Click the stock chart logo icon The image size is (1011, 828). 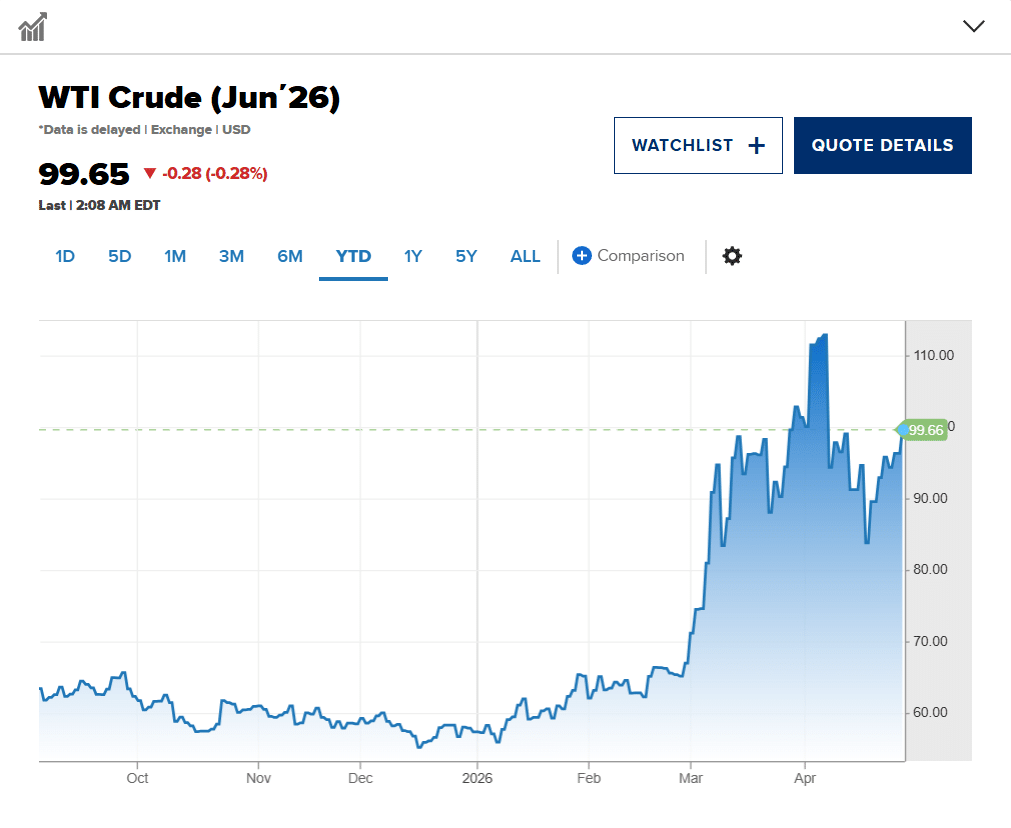33,25
